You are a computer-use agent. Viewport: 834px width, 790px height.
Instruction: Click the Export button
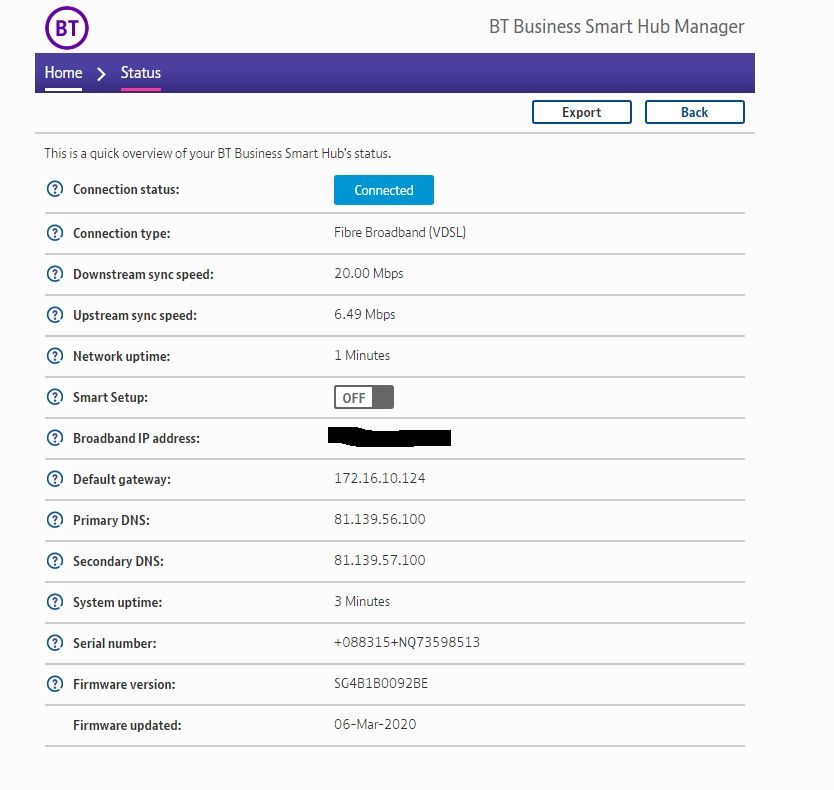581,112
